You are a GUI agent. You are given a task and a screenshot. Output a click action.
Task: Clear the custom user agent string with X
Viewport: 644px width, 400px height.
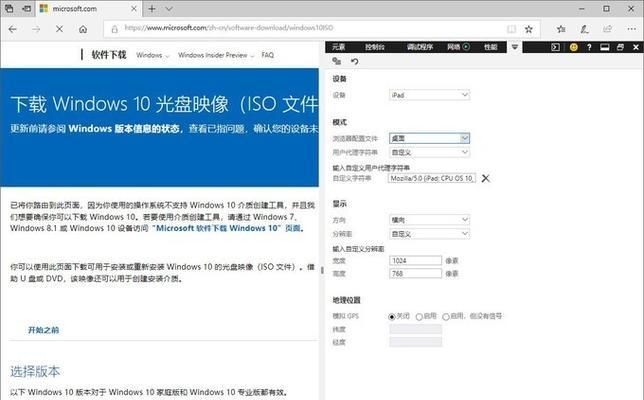[485, 178]
